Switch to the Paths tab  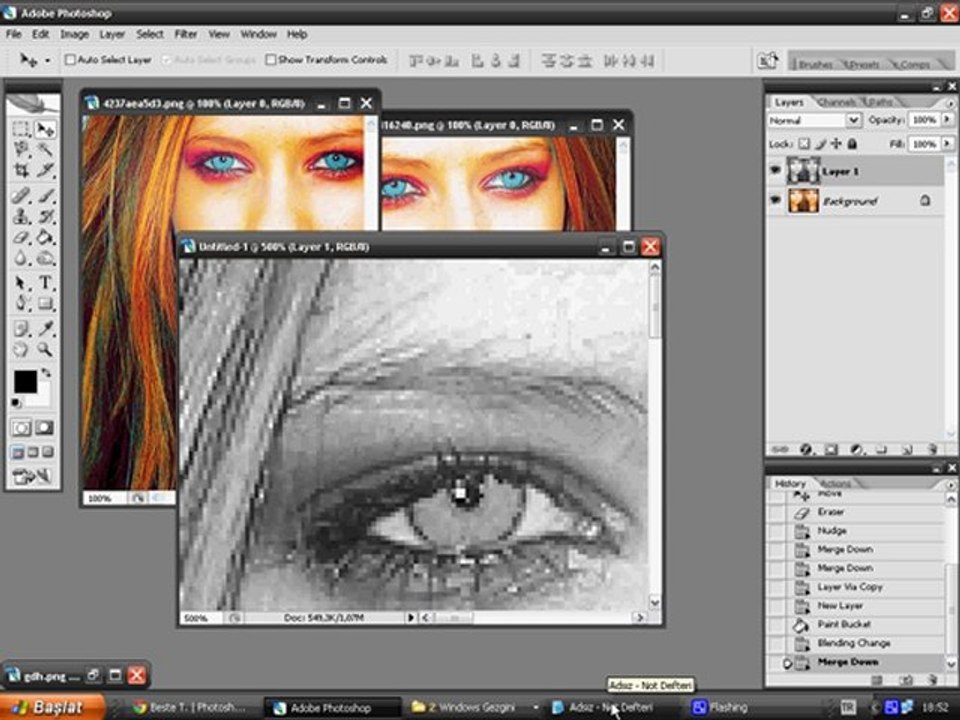(x=878, y=102)
